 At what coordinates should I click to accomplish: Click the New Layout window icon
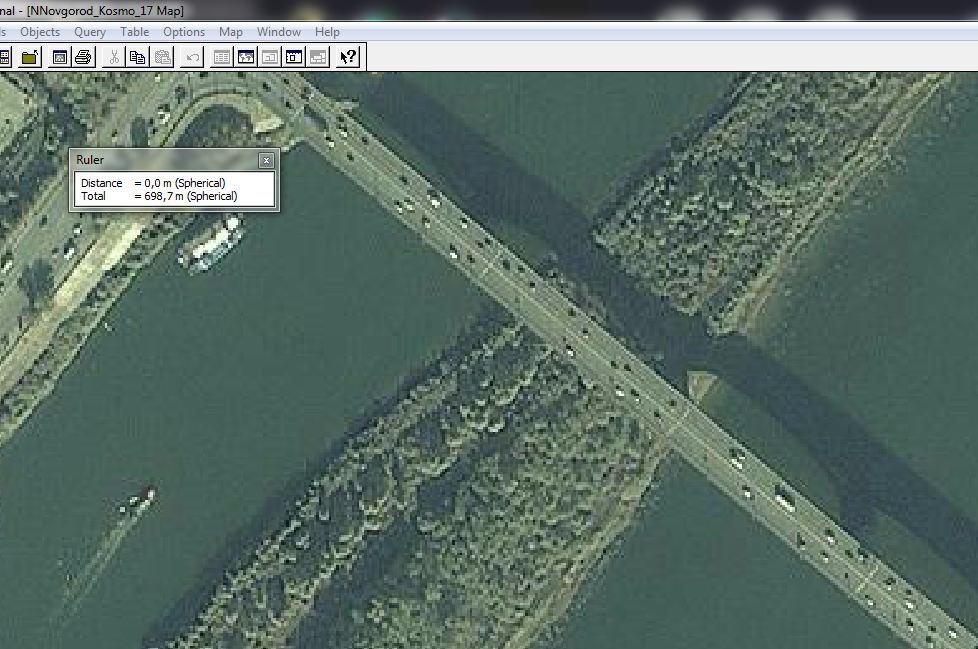tap(294, 57)
